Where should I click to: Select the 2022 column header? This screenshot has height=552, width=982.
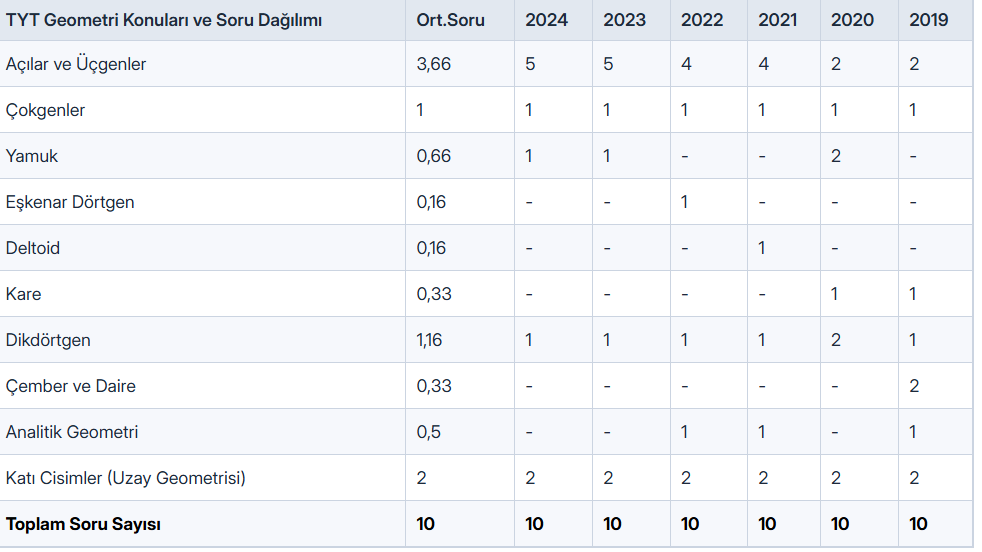(701, 20)
